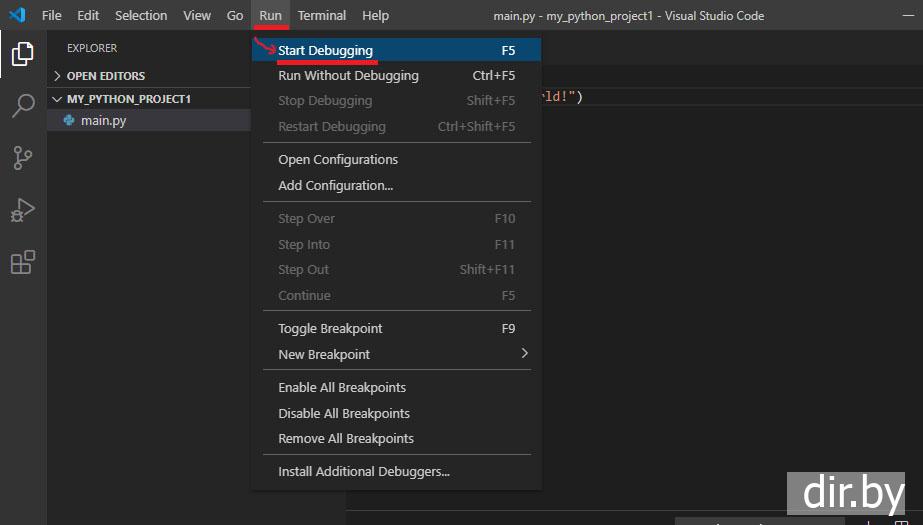Select Disable All Breakpoints
The height and width of the screenshot is (525, 923).
(x=343, y=413)
